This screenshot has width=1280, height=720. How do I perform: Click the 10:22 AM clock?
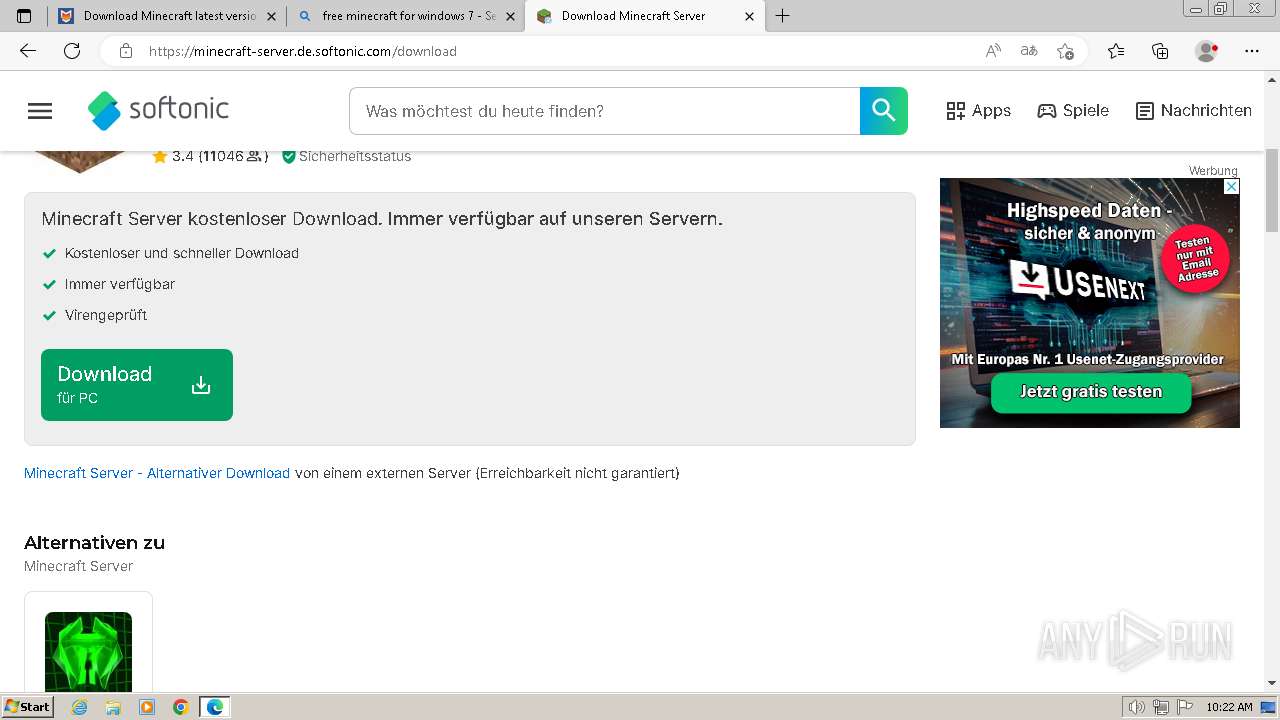pyautogui.click(x=1229, y=707)
